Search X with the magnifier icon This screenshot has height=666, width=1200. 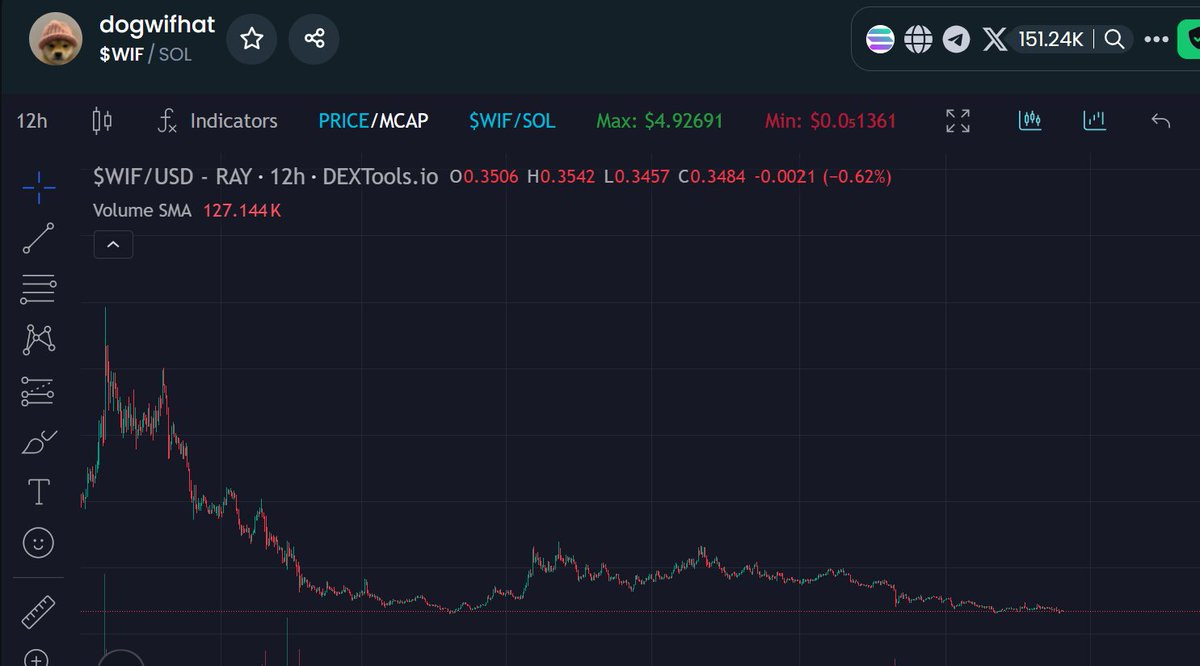1114,40
